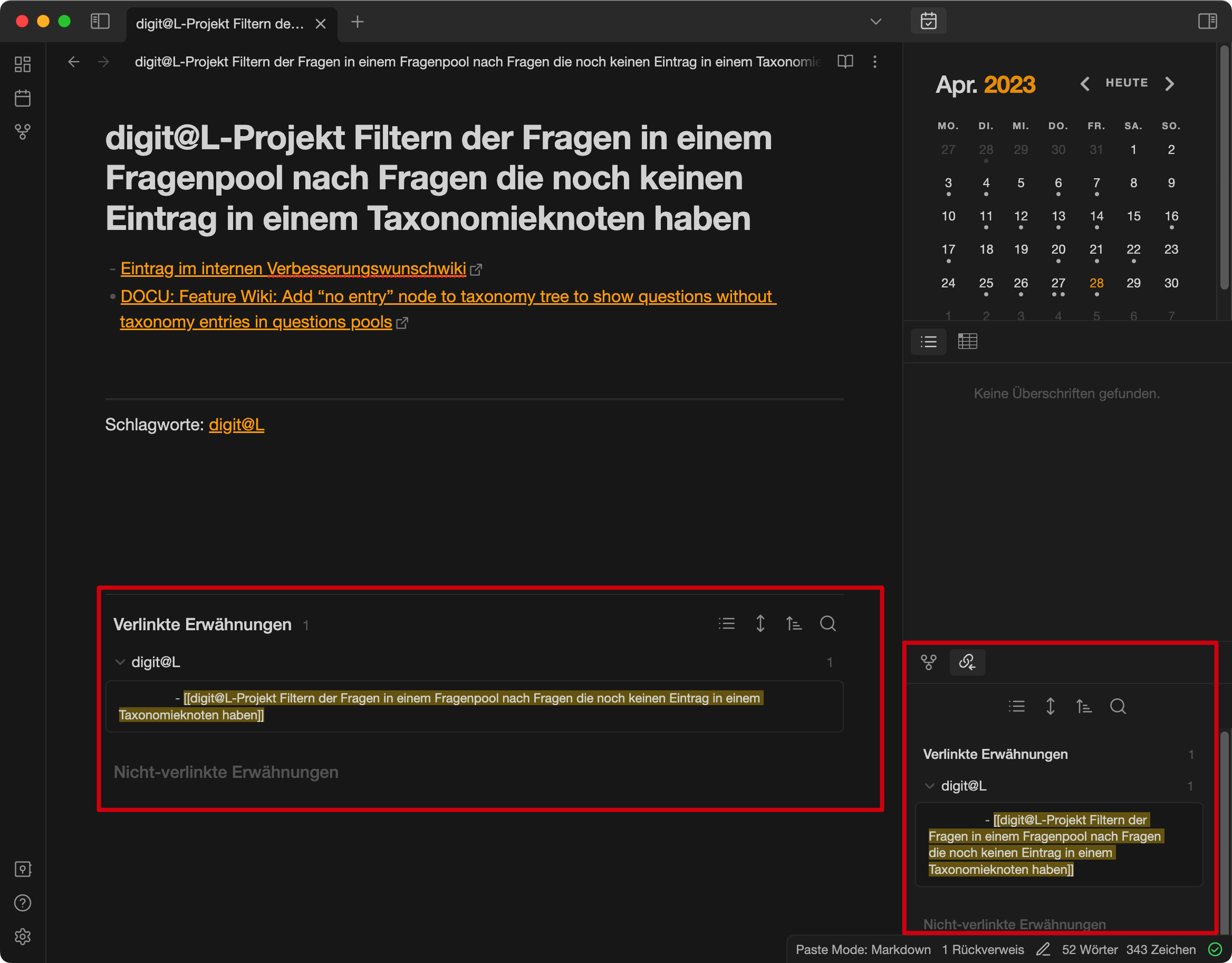Open quick switcher grid icon in ribbon

point(23,64)
